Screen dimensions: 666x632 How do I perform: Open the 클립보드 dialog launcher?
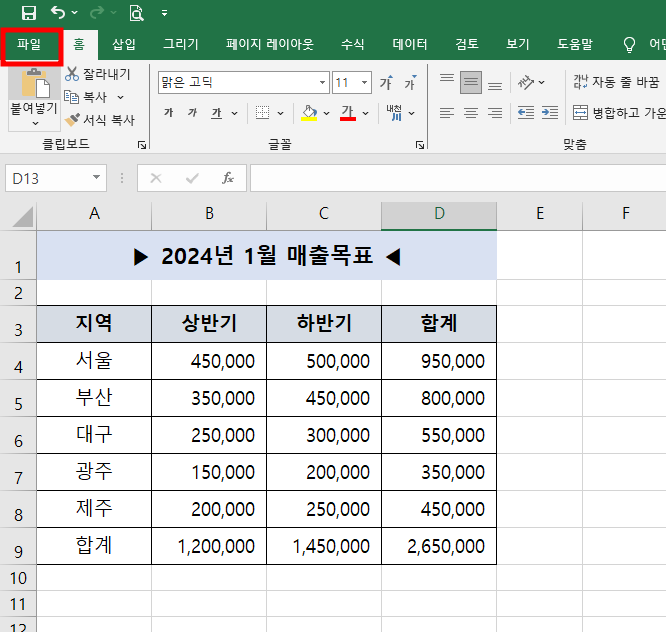(x=142, y=145)
